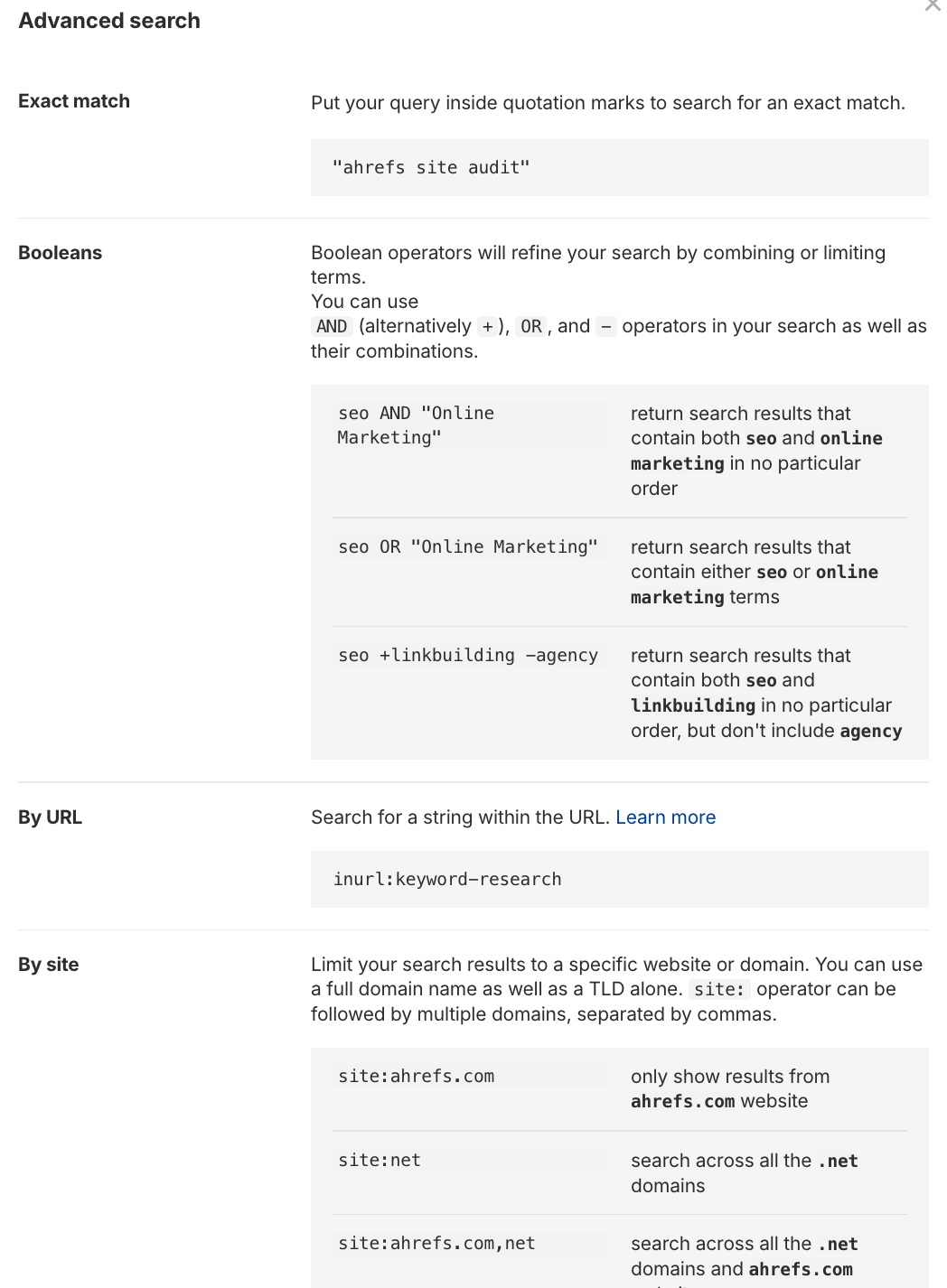Click the Exact match section heading
947x1288 pixels.
(73, 100)
